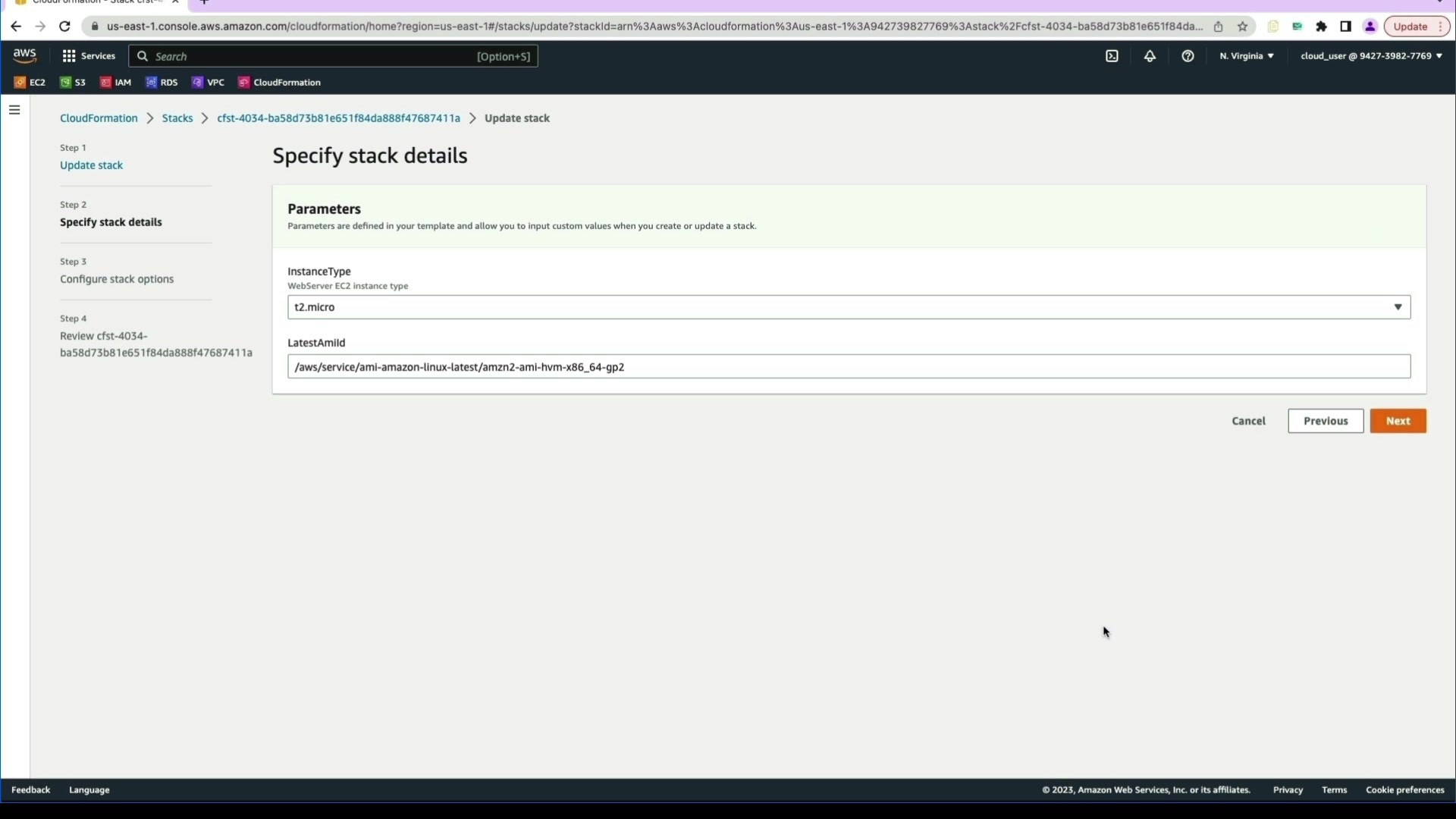Click the LatestAmiId text field

click(x=849, y=367)
